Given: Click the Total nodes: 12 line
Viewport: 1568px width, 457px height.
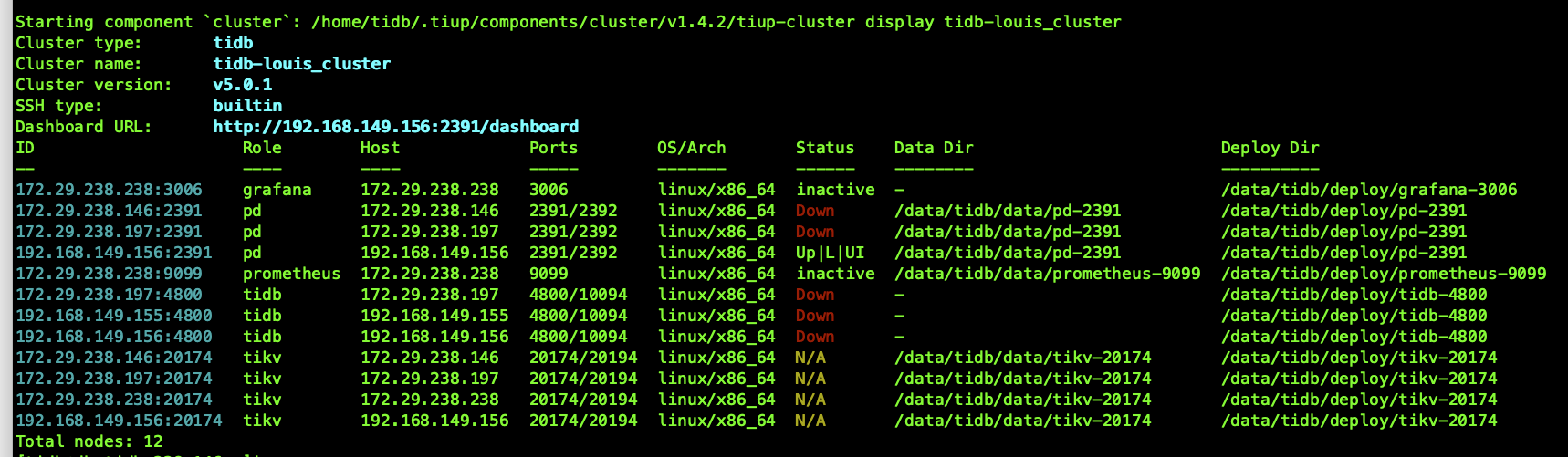Looking at the screenshot, I should 89,441.
